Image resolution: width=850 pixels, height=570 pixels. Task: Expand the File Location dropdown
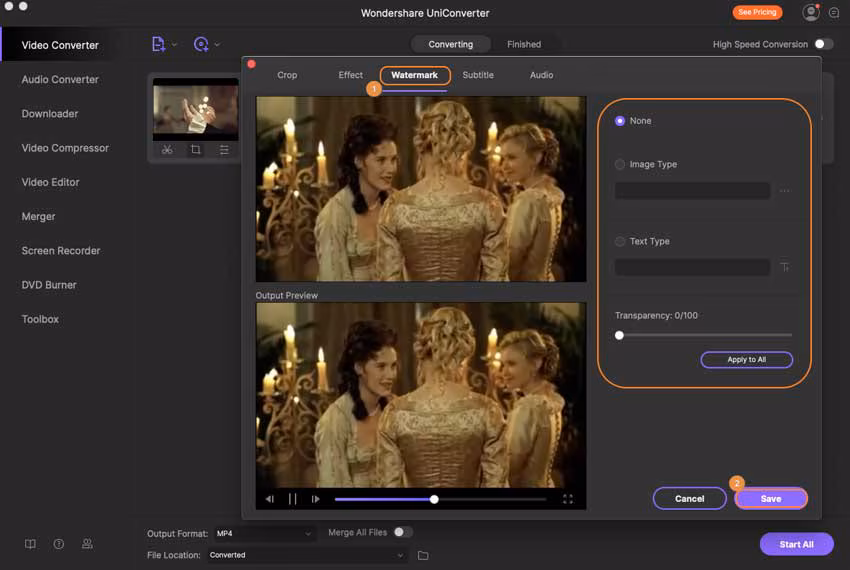click(x=307, y=555)
